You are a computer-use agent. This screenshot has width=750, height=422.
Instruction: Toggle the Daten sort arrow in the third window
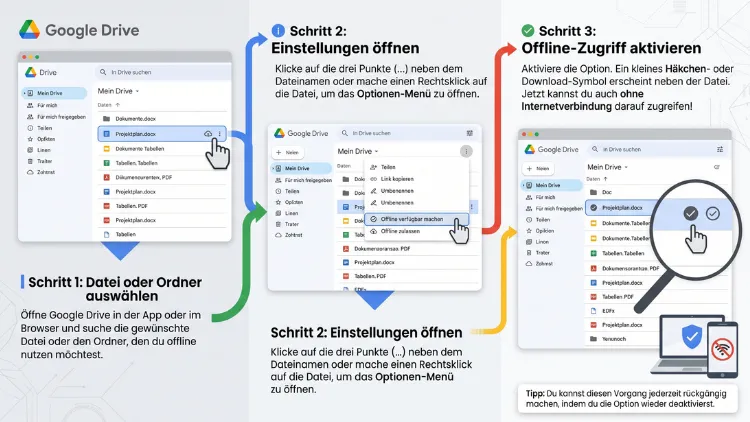(606, 179)
